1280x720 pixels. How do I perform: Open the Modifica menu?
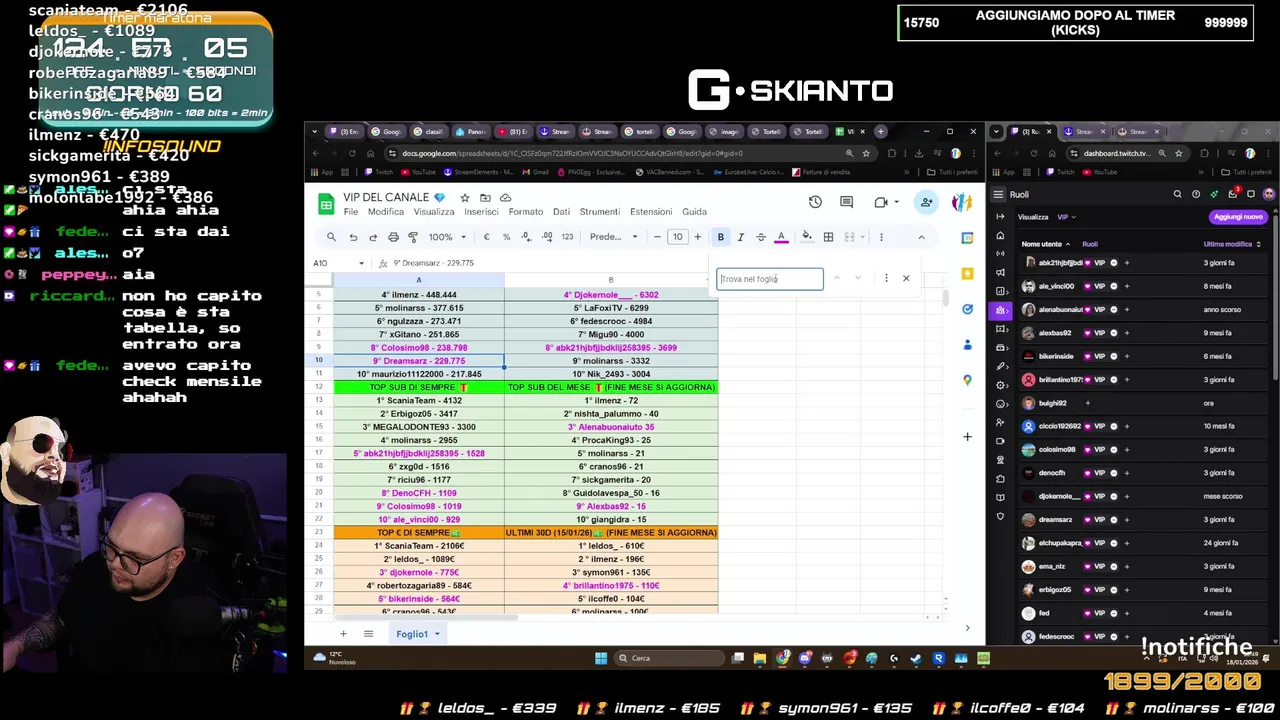(386, 212)
